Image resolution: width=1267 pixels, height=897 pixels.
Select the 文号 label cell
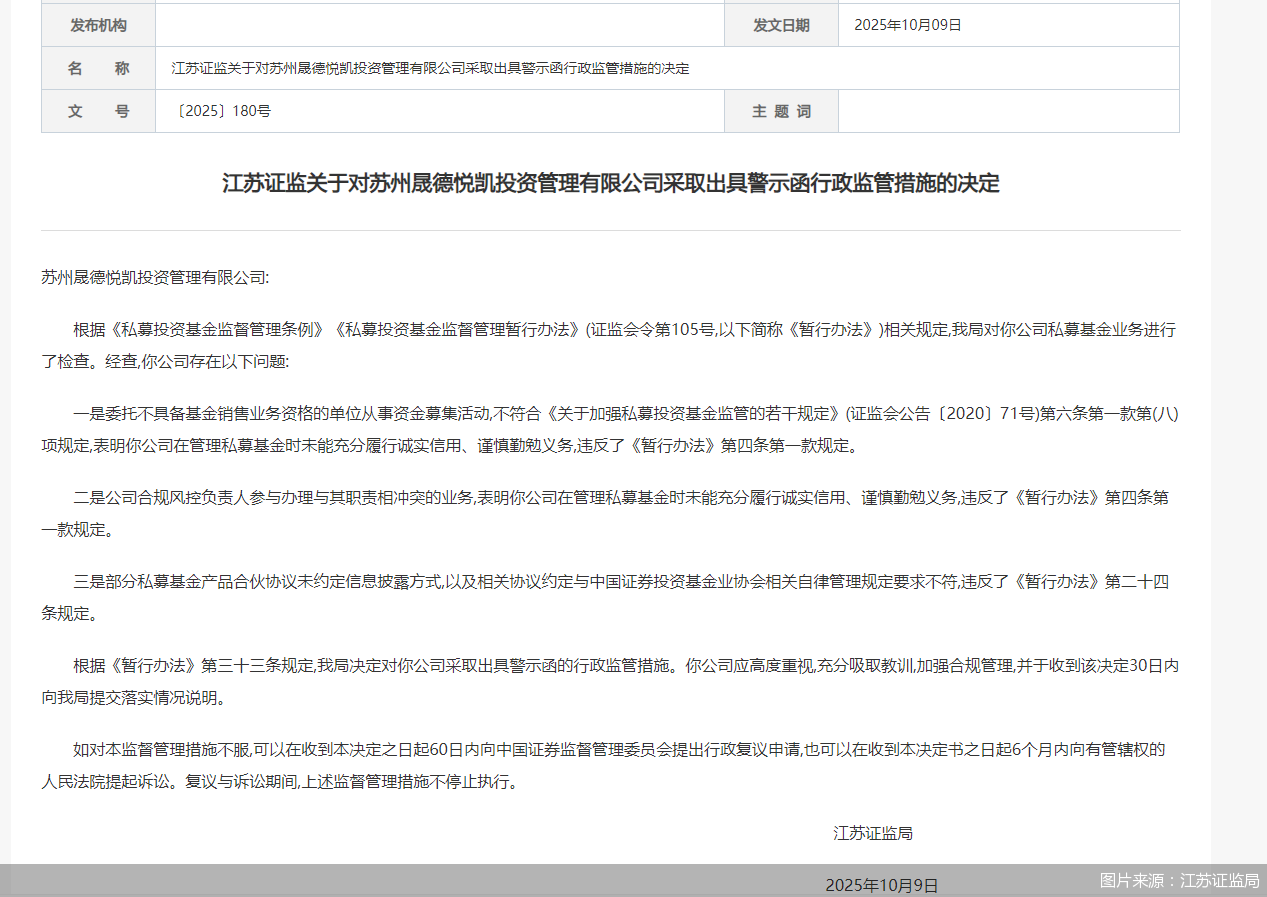97,111
